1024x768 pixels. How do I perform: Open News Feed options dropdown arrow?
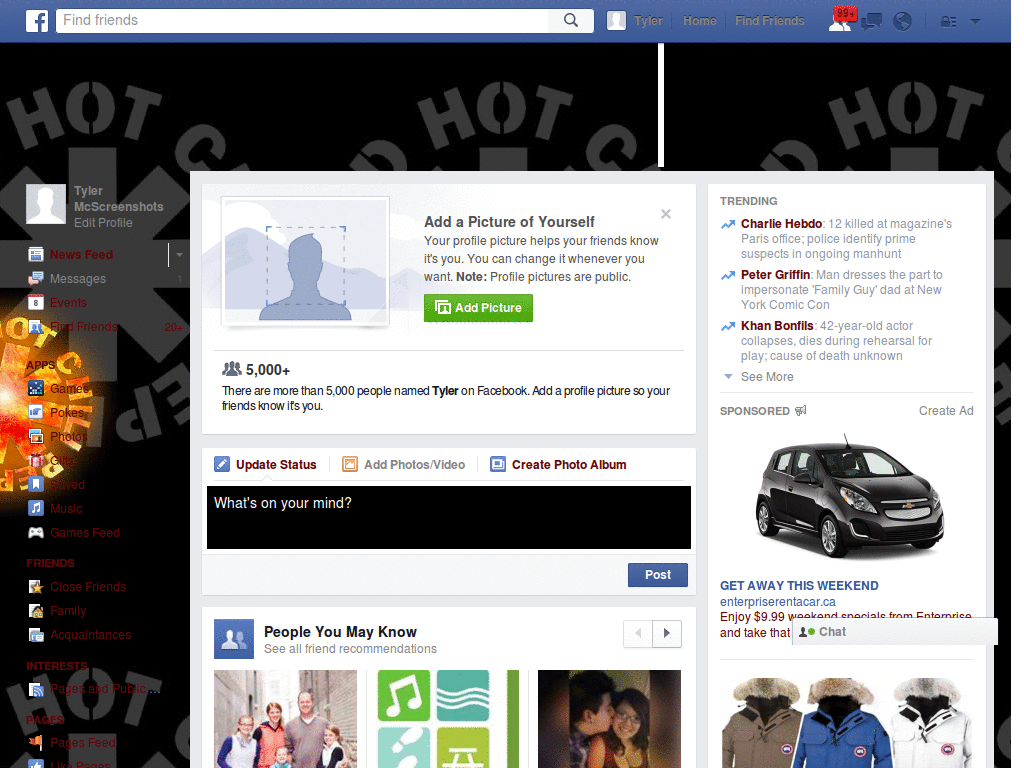[179, 255]
